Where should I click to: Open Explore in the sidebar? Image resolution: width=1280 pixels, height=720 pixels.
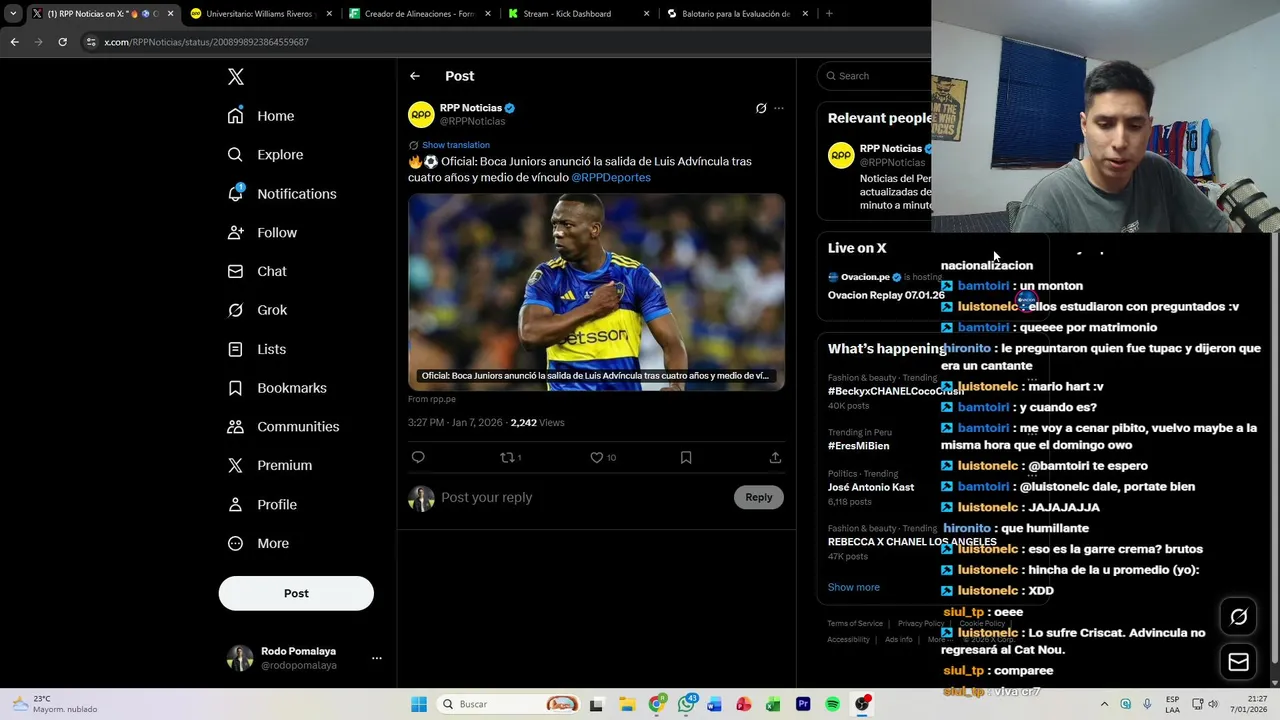265,155
